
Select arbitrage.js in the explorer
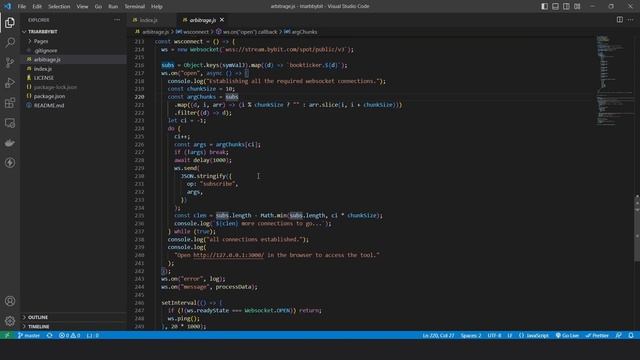(47, 60)
